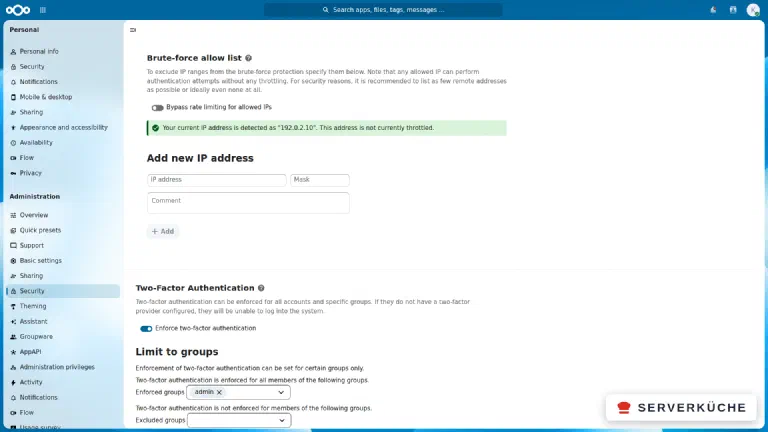Toggle Bypass rate limiting for allowed IPs

[x=157, y=107]
